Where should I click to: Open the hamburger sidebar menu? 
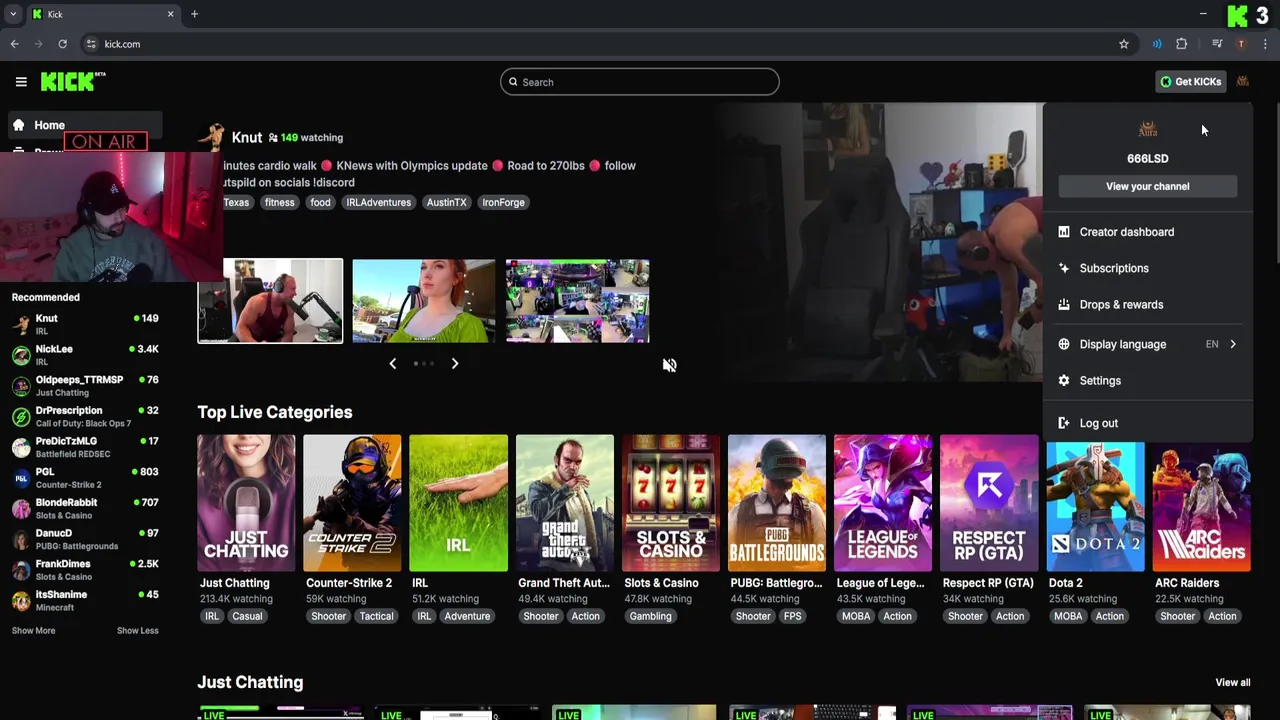tap(21, 82)
